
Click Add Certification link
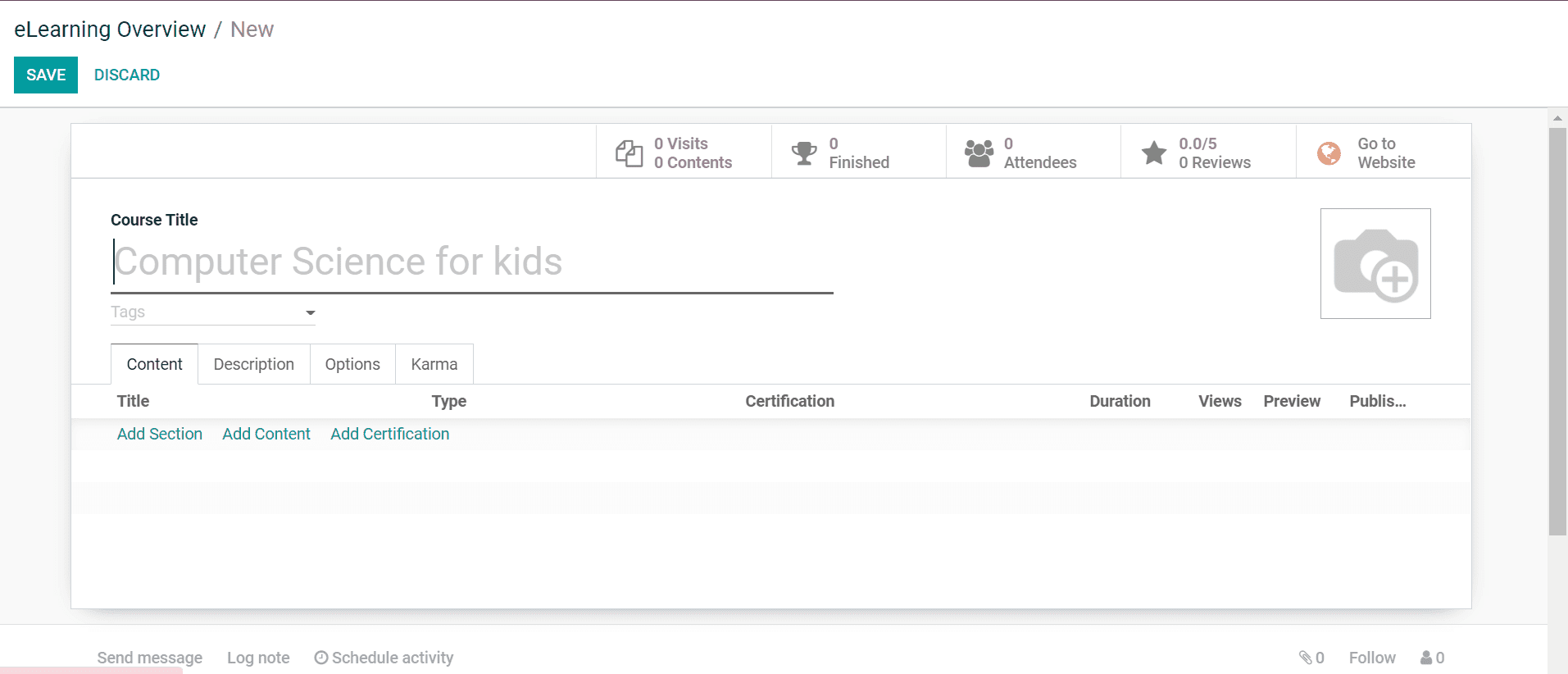click(390, 434)
